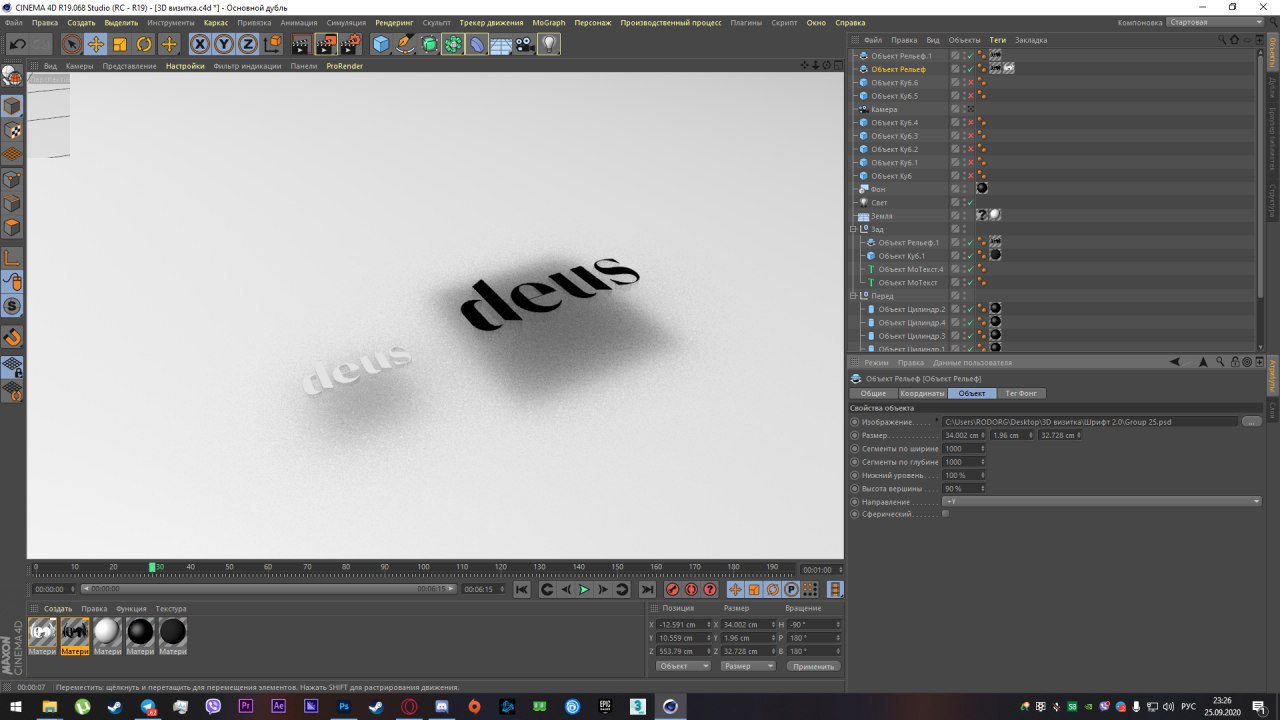1280x720 pixels.
Task: Open Premiere Pro from the taskbar
Action: point(246,706)
